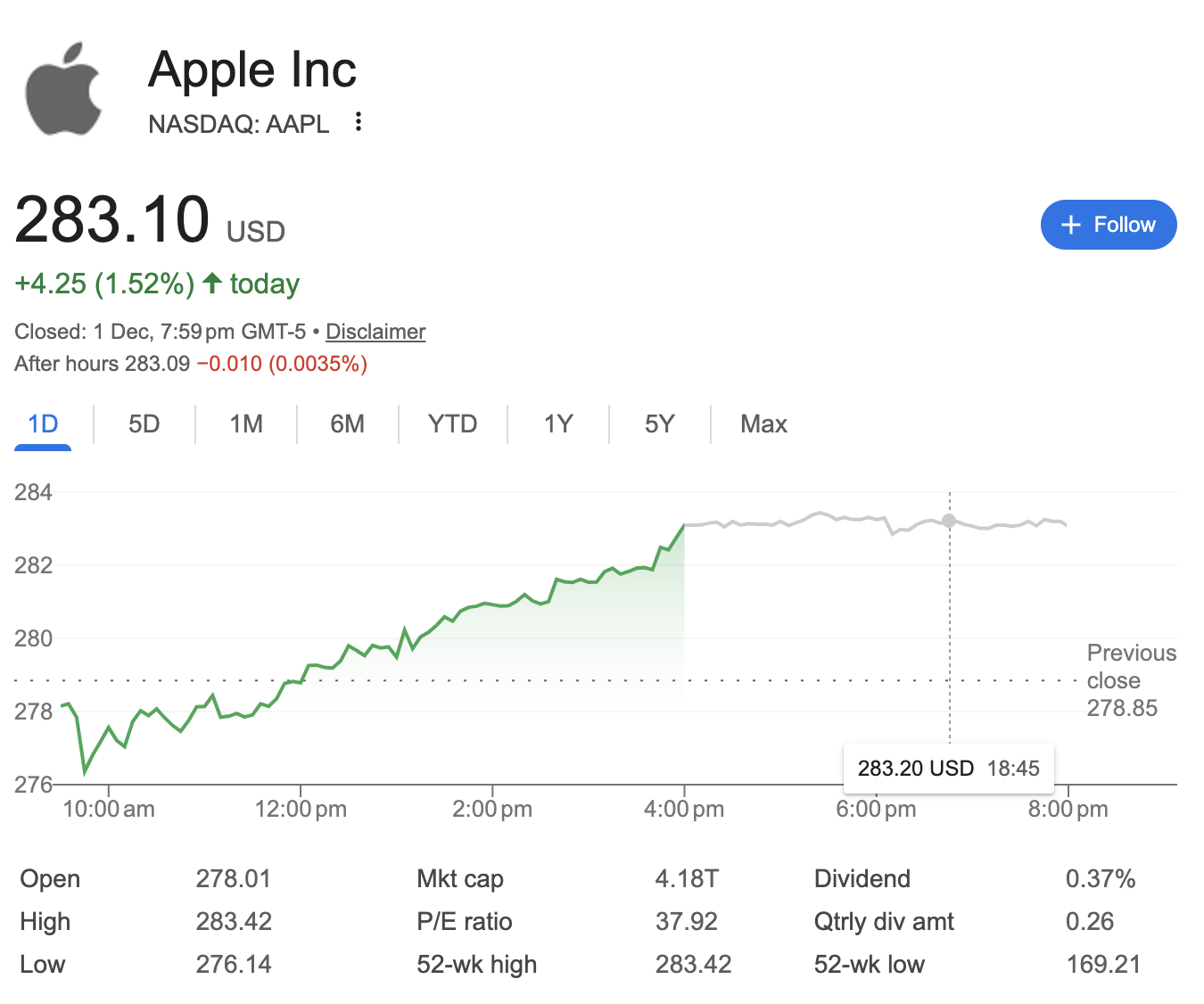Image resolution: width=1204 pixels, height=1004 pixels.
Task: Select the crosshair marker on the chart line
Action: point(948,522)
